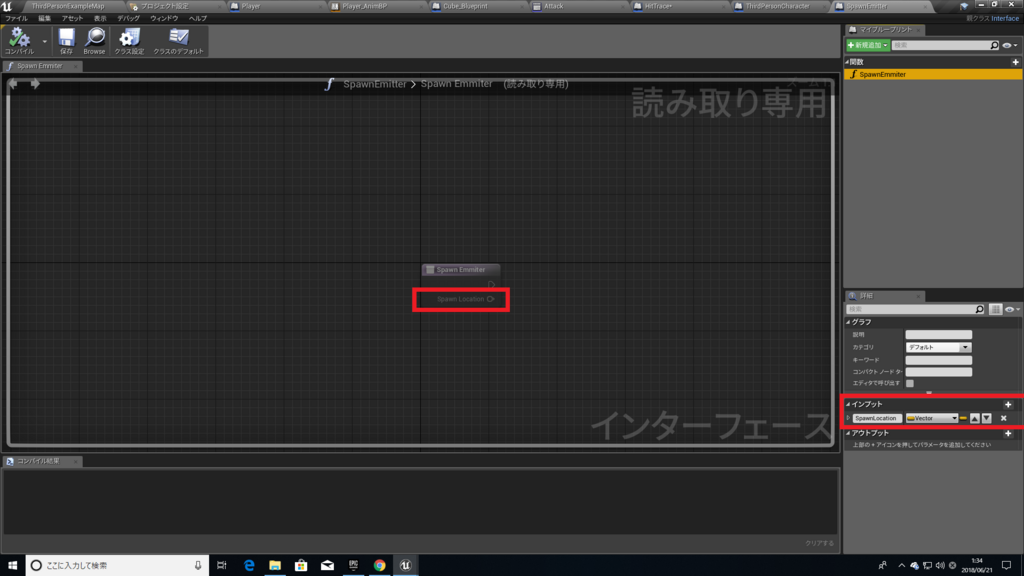The height and width of the screenshot is (576, 1024).
Task: Add a new function with the 関数 plus icon
Action: [x=1016, y=61]
